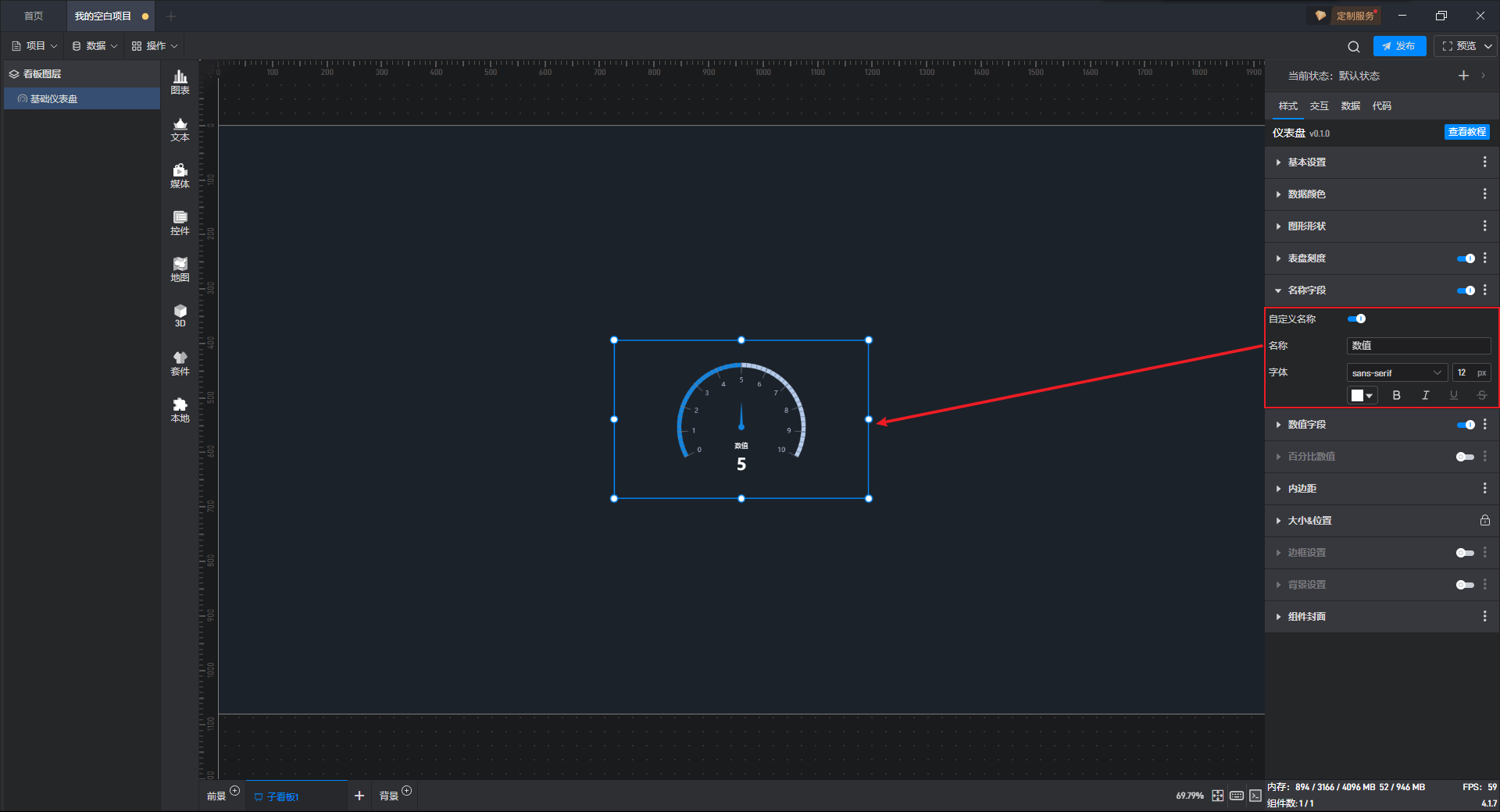Viewport: 1500px width, 812px height.
Task: Switch to the 首页 tab
Action: tap(34, 16)
